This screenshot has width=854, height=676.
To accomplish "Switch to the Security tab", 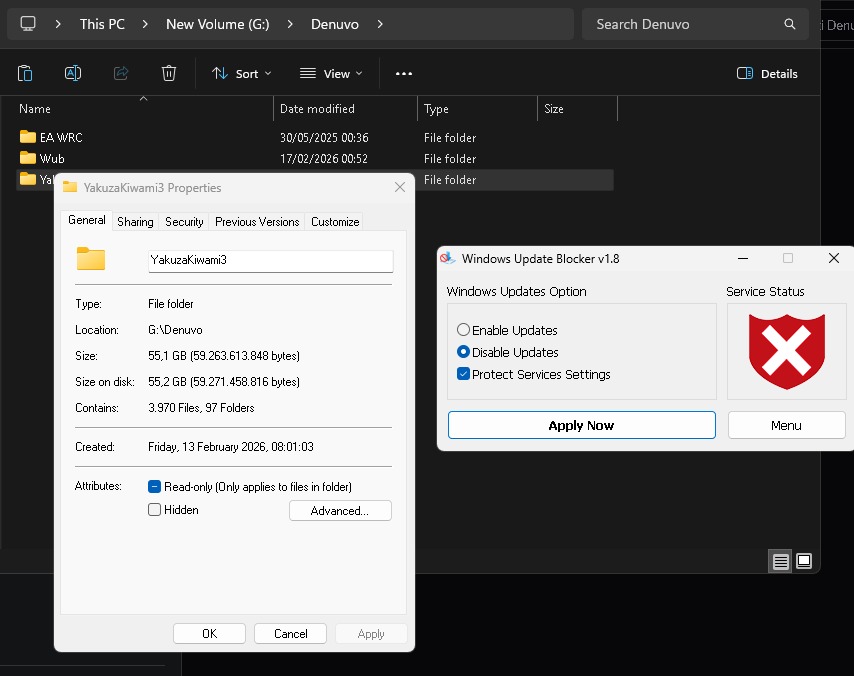I will tap(184, 222).
